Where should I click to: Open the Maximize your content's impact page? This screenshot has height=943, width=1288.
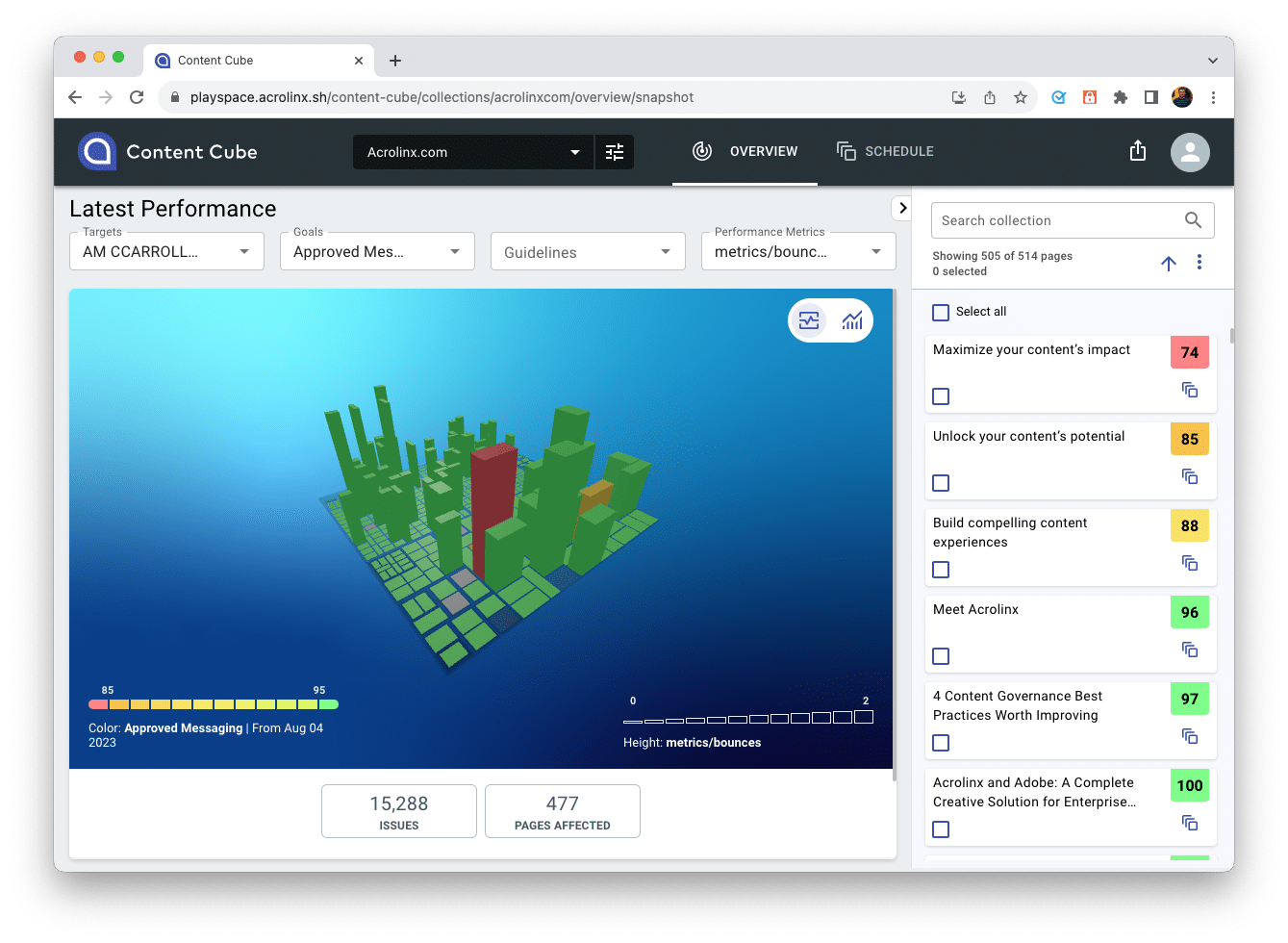coord(1031,349)
